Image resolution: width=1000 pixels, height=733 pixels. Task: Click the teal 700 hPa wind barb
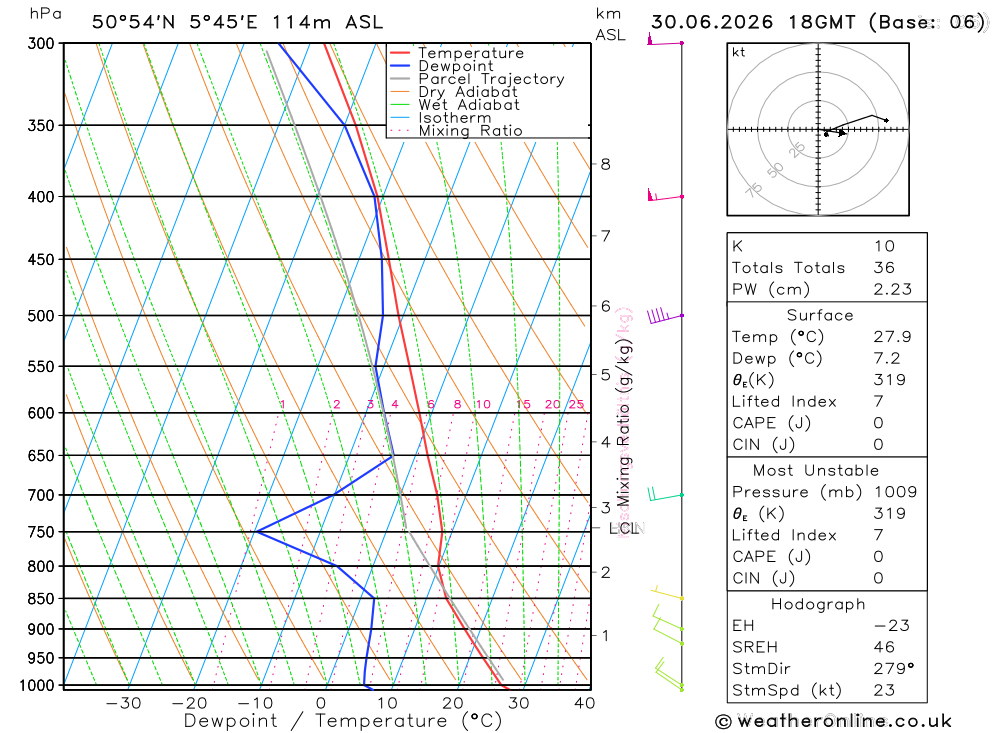[x=665, y=494]
